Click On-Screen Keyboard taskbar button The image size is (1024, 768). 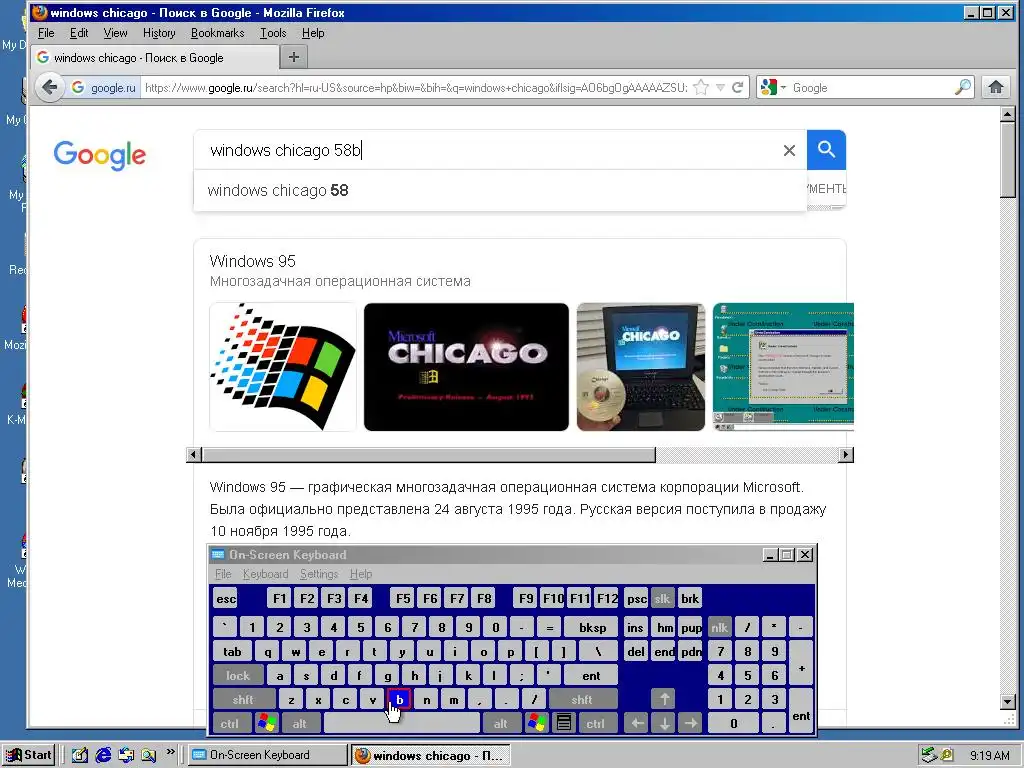[268, 755]
